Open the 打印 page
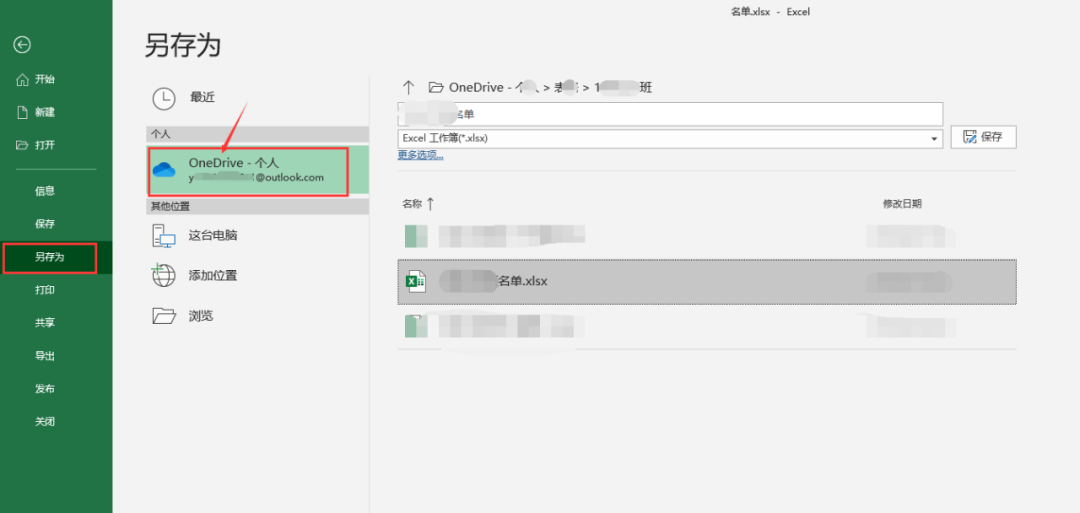Screen dimensions: 1080x513 pyautogui.click(x=45, y=290)
